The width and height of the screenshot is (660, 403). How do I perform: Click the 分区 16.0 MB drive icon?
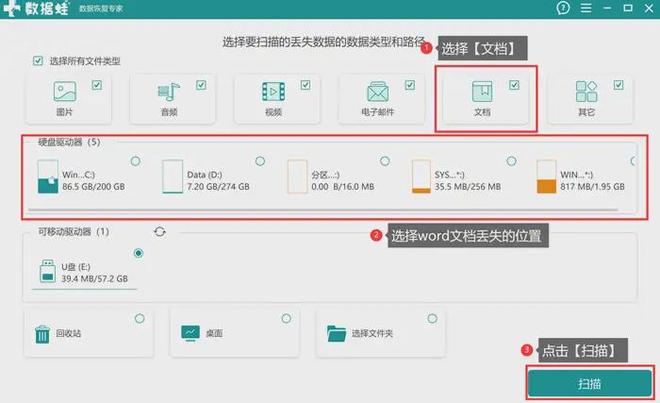(x=297, y=176)
